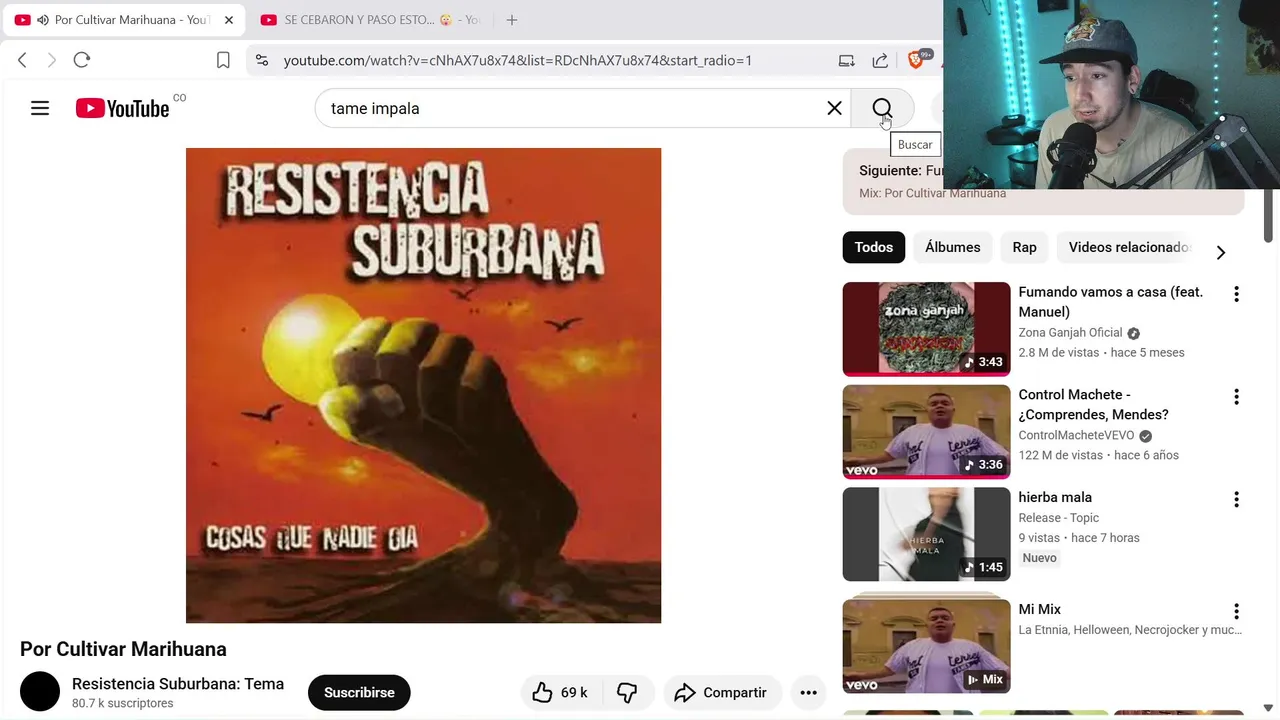Open more actions ellipsis below video
Screen dimensions: 1280x720
pos(808,692)
